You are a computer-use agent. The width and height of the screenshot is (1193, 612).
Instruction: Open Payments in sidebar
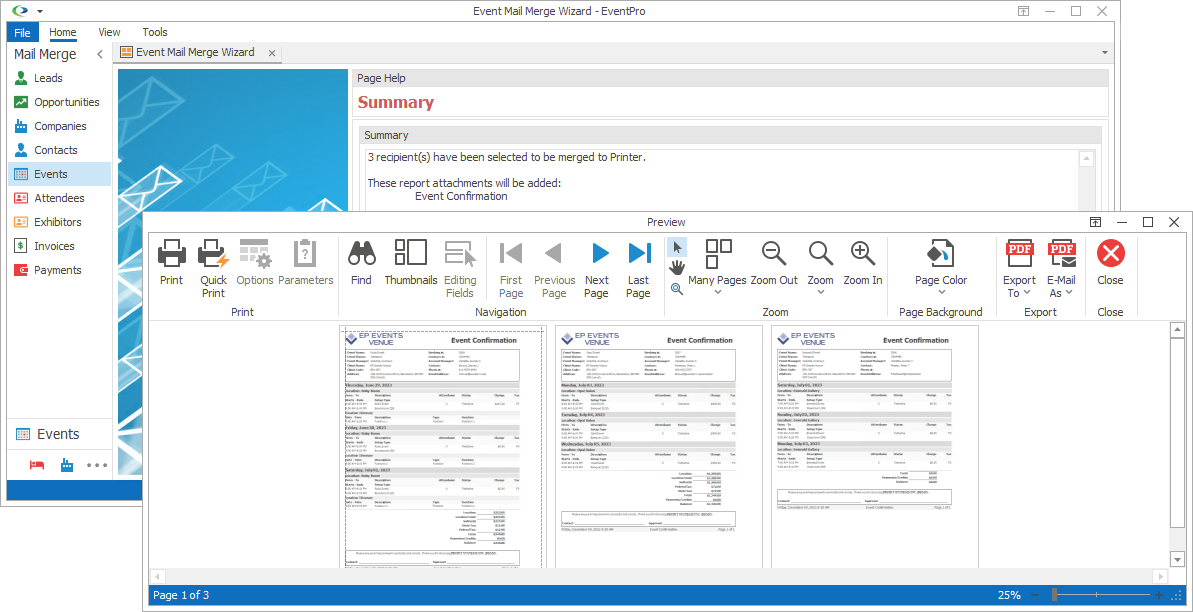click(x=59, y=270)
